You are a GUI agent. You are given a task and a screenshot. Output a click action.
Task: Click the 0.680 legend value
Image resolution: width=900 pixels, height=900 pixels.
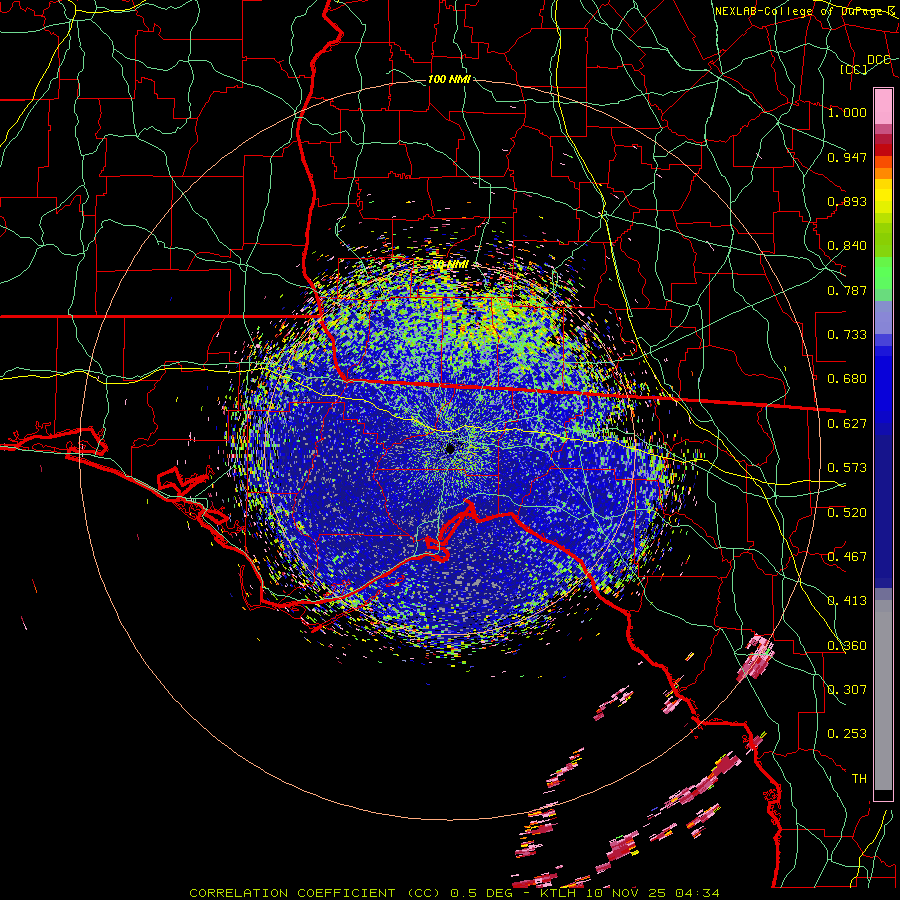coord(847,379)
